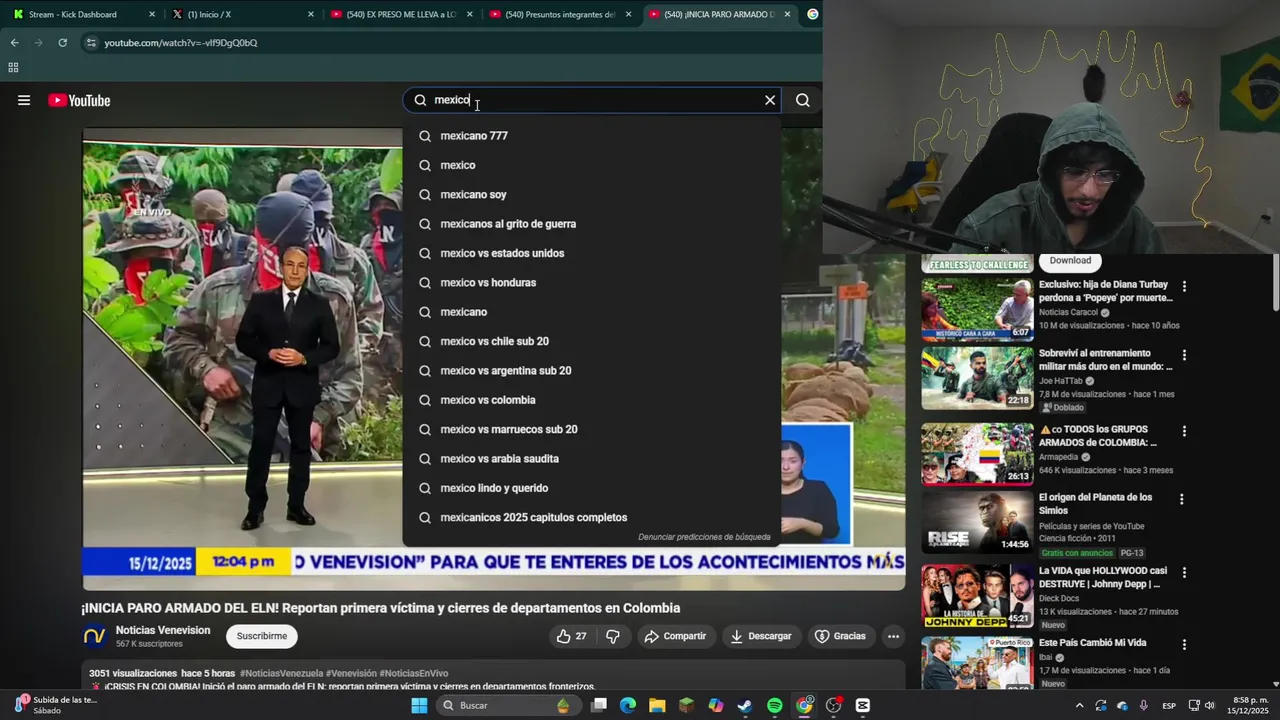Like the video with thumbs up
This screenshot has width=1280, height=720.
coord(572,636)
